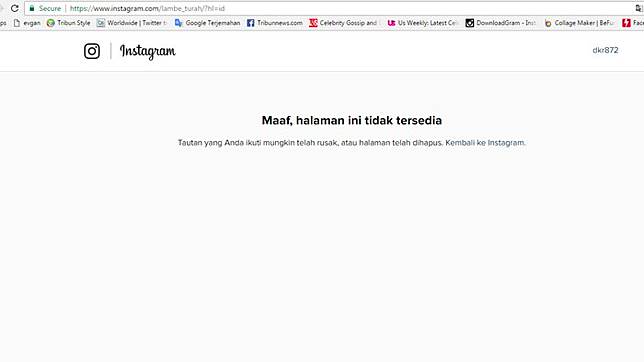Screen dimensions: 644x362
Task: Open the Tribun Style bookmark
Action: click(69, 23)
